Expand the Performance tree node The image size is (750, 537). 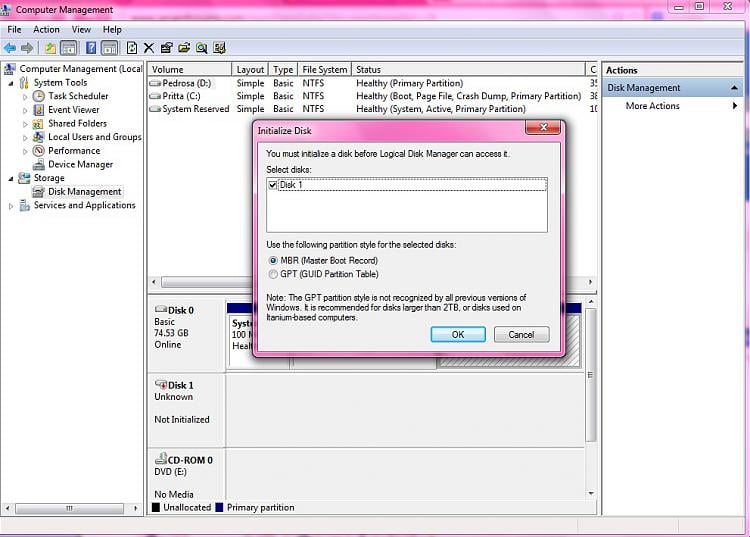point(25,152)
